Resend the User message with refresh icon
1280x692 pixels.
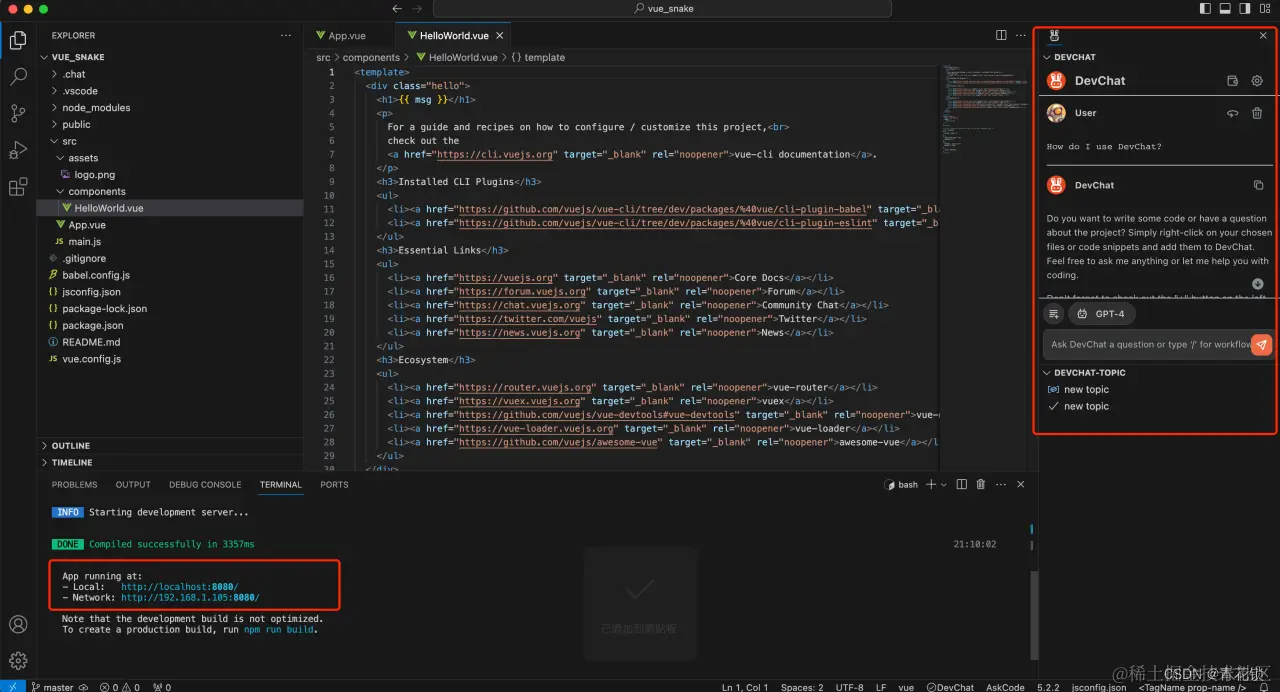tap(1232, 113)
